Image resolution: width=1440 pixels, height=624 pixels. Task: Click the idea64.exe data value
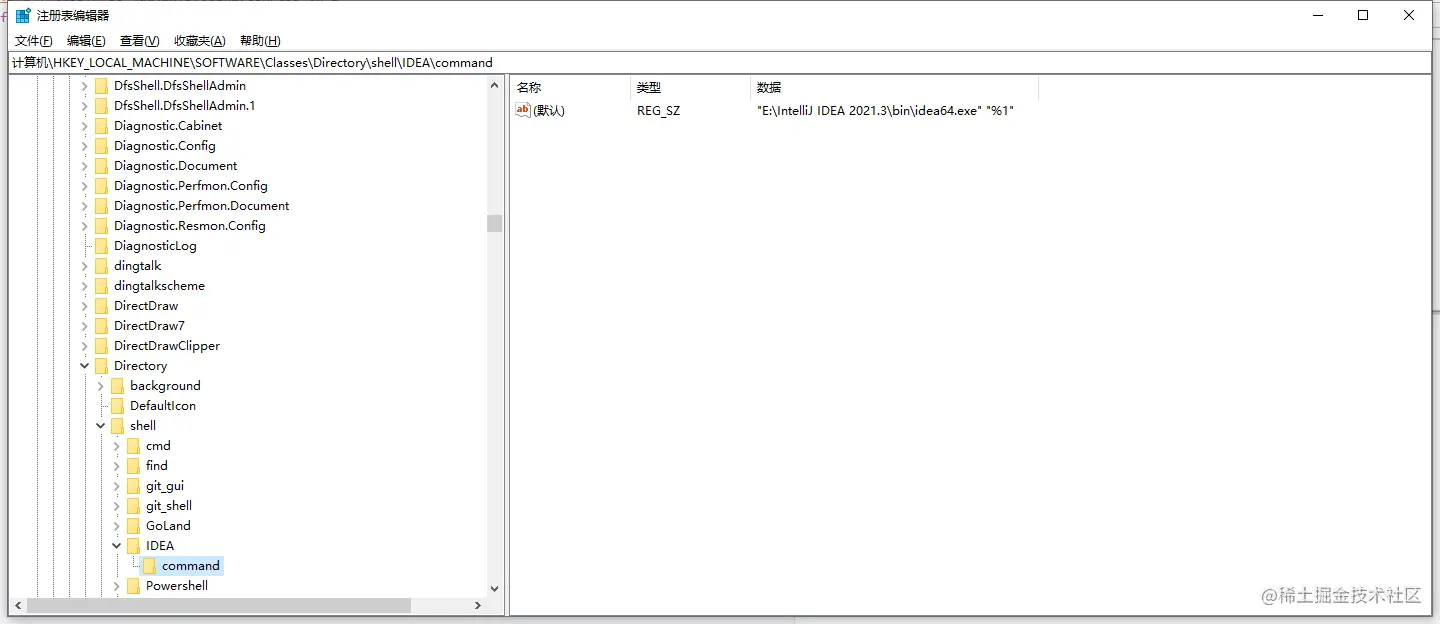pyautogui.click(x=886, y=111)
